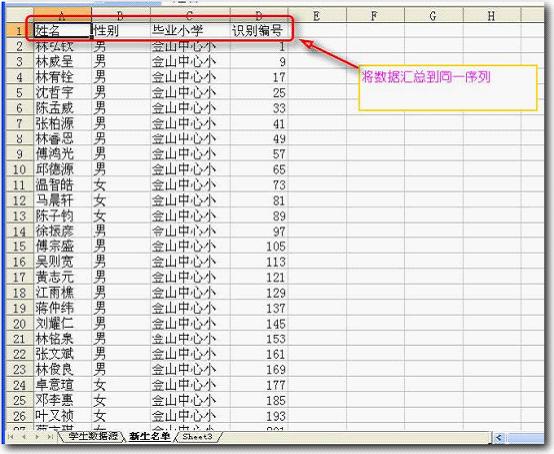
Task: Select column A header
Action: pyautogui.click(x=62, y=16)
